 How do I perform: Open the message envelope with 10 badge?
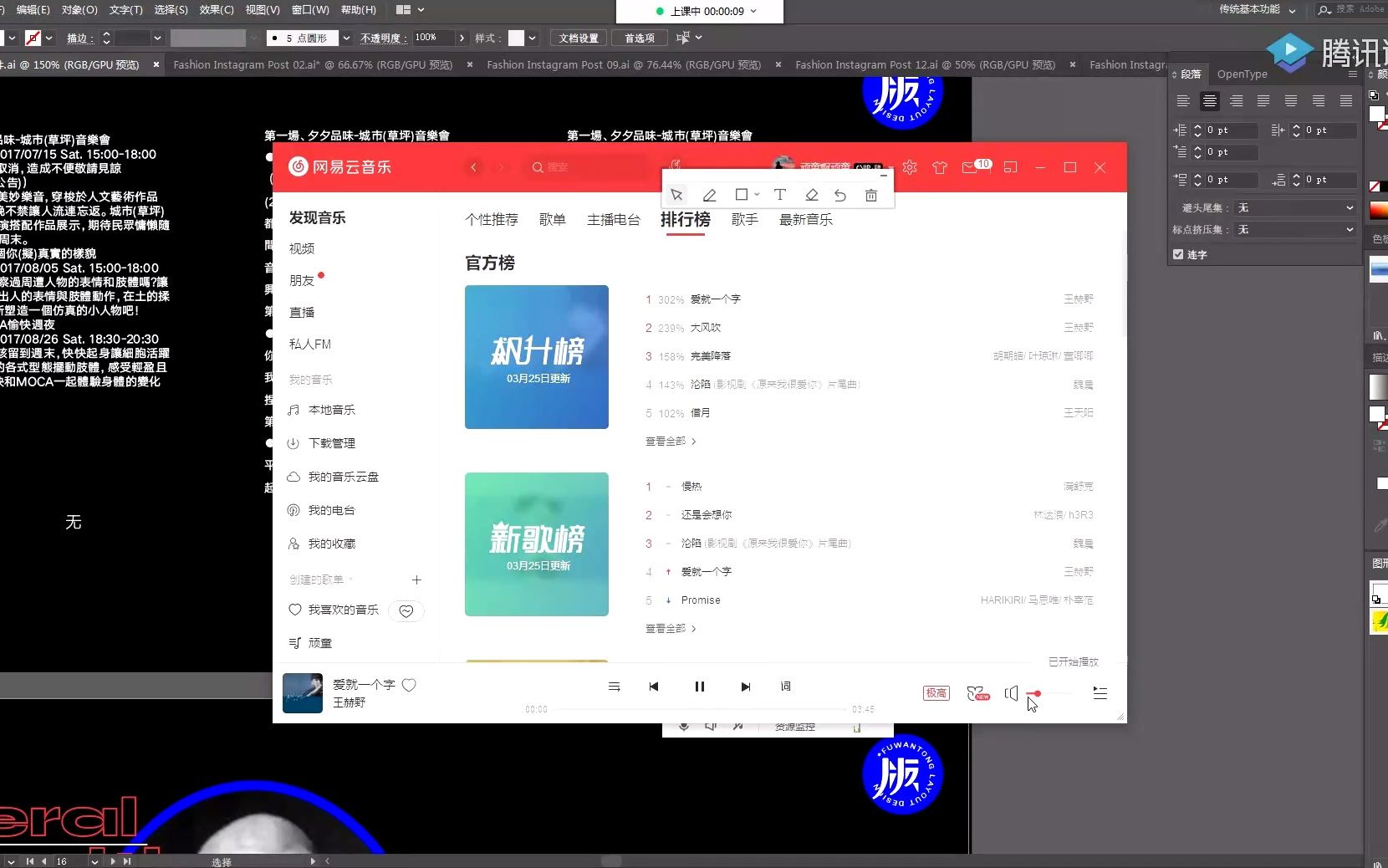(x=969, y=167)
